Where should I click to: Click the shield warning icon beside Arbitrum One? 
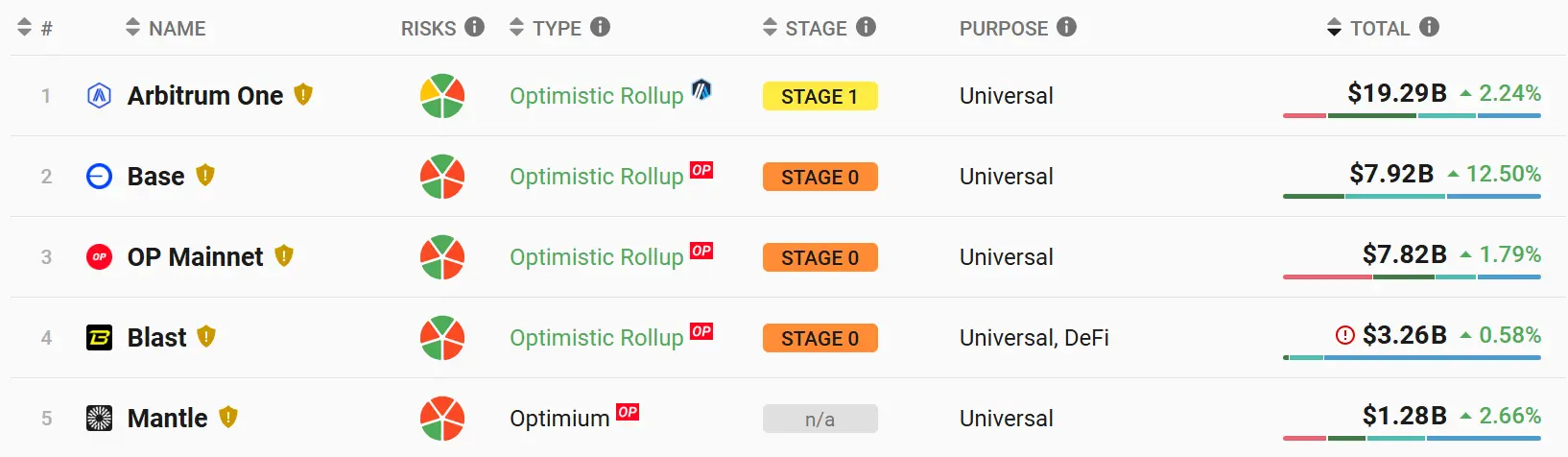pos(303,94)
